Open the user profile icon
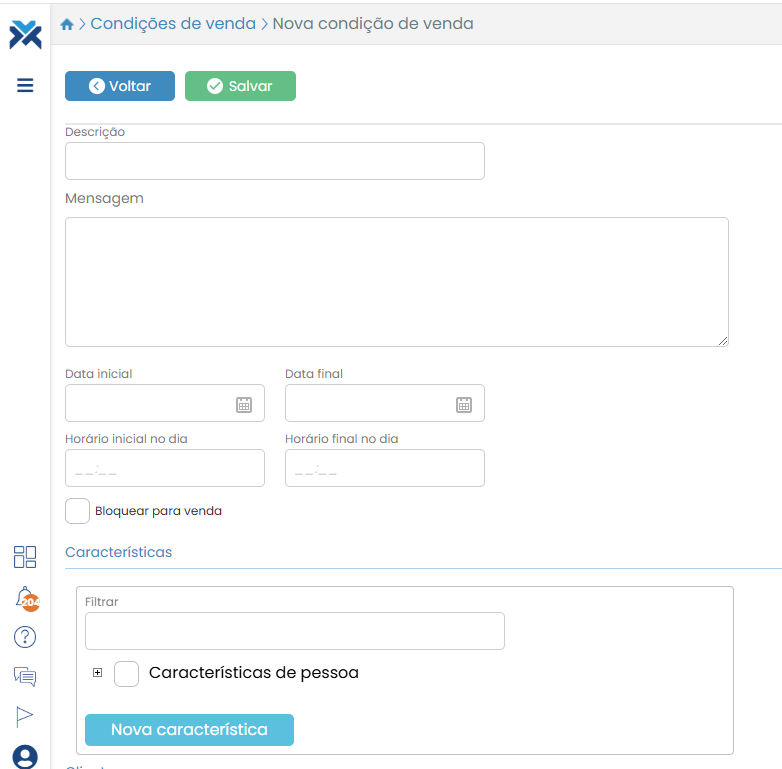Image resolution: width=782 pixels, height=769 pixels. point(25,756)
